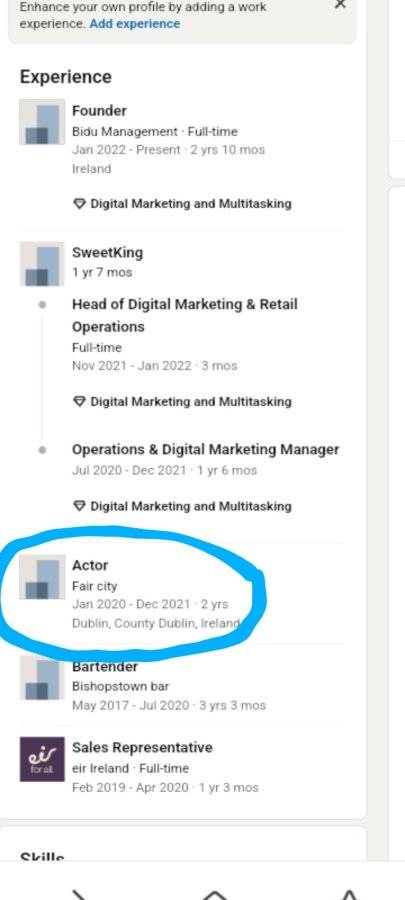Click the Experience section heading
This screenshot has width=405, height=900.
(x=65, y=77)
